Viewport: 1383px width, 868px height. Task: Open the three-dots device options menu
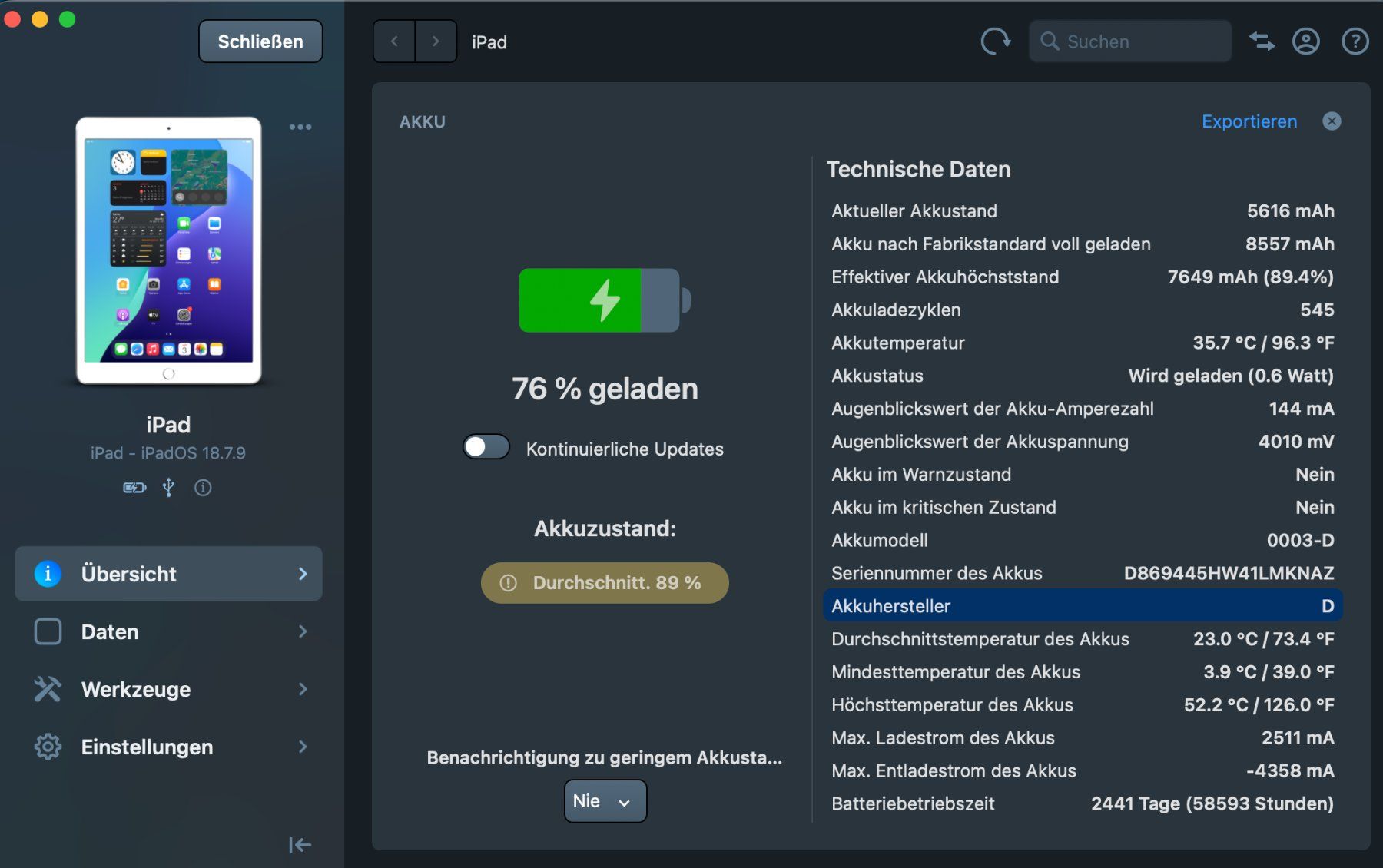pos(300,127)
